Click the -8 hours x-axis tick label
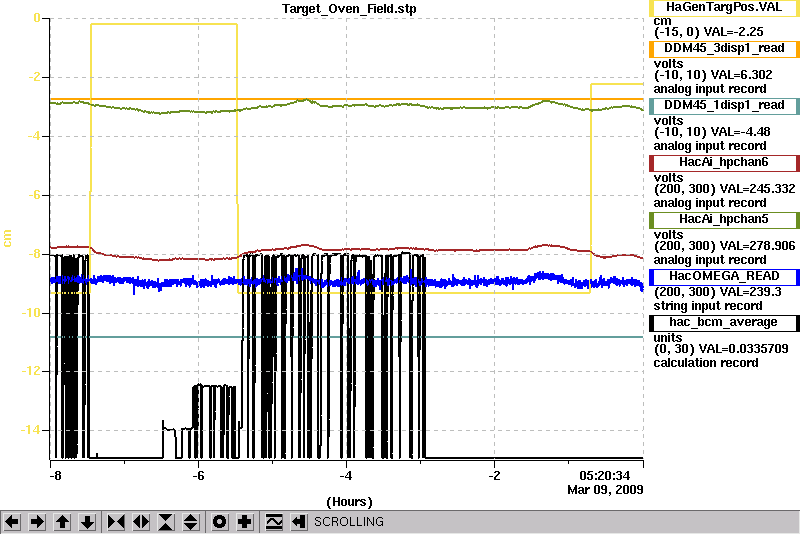This screenshot has height=534, width=800. pos(55,476)
